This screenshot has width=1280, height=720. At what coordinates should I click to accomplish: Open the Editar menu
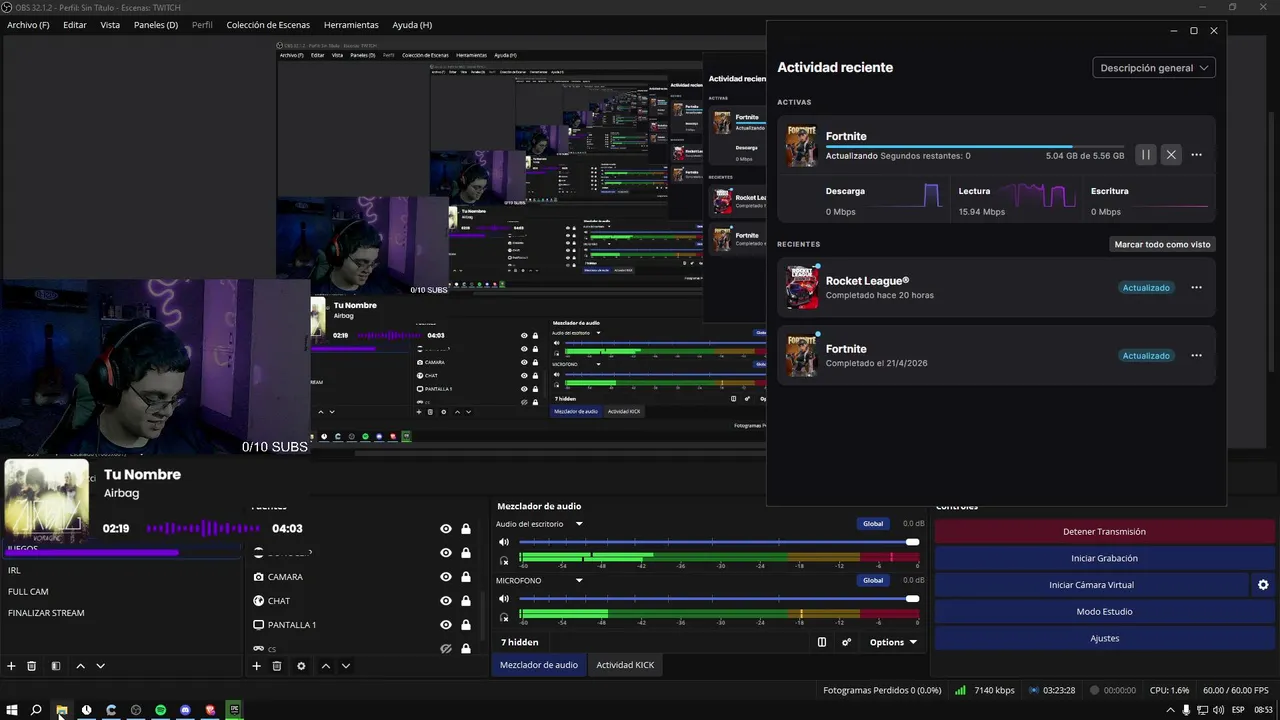tap(75, 25)
